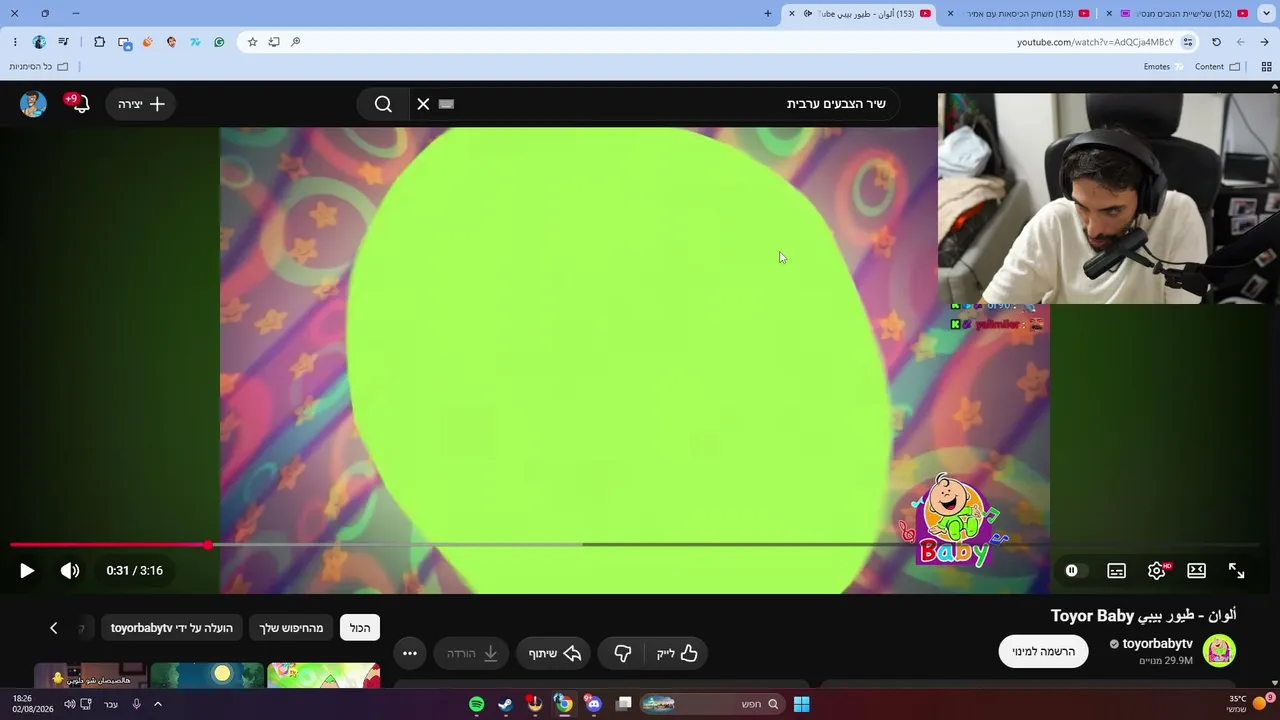Viewport: 1280px width, 720px height.
Task: Open the player settings gear
Action: tap(1157, 571)
